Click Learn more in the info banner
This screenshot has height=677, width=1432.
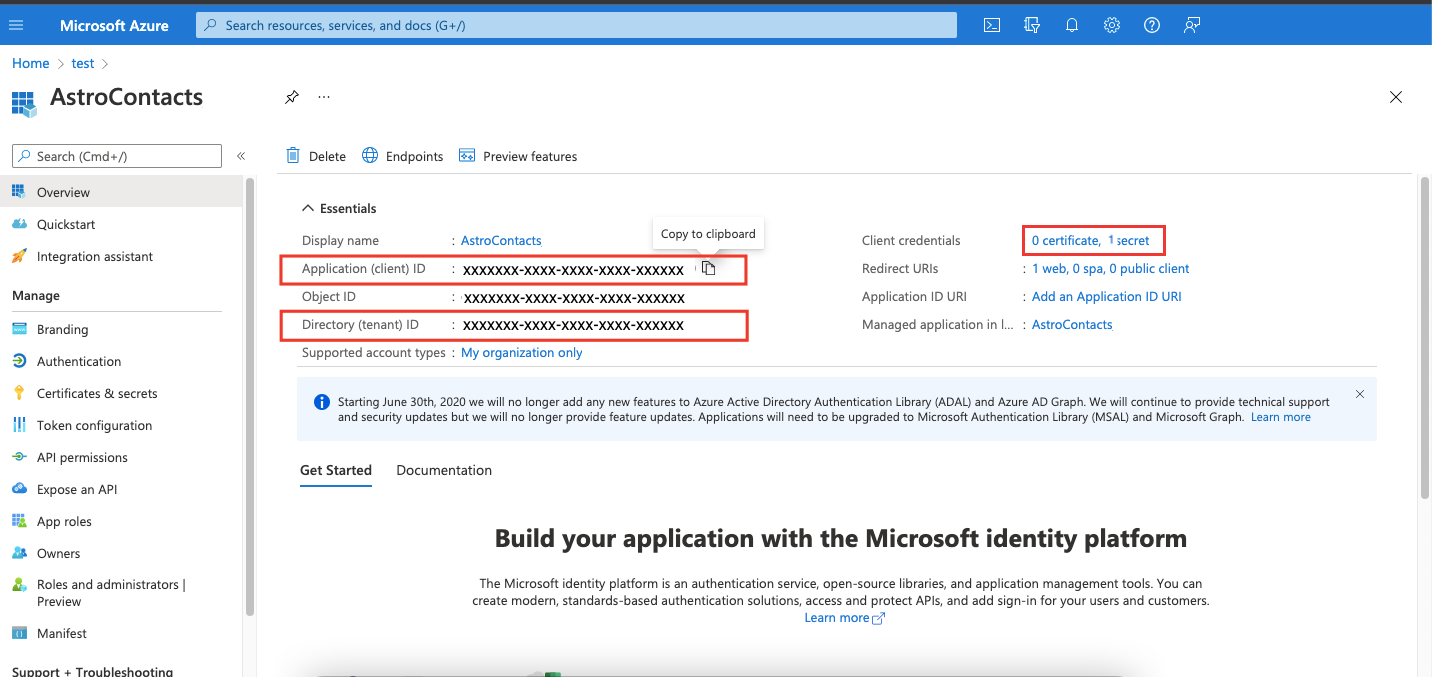(x=1281, y=417)
